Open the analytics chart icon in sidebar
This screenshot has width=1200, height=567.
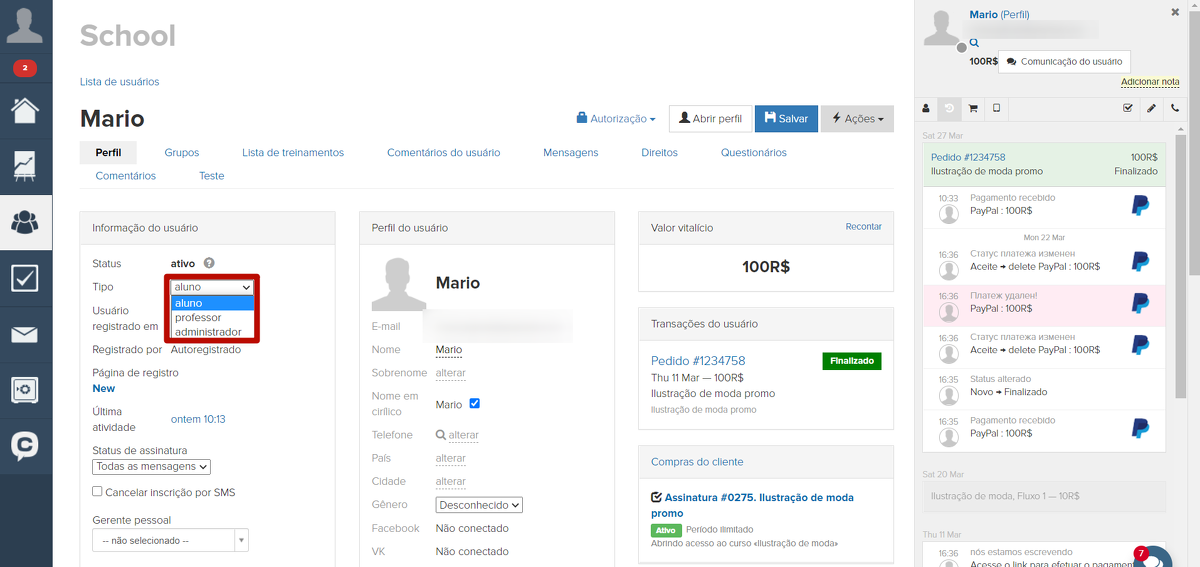[x=25, y=165]
